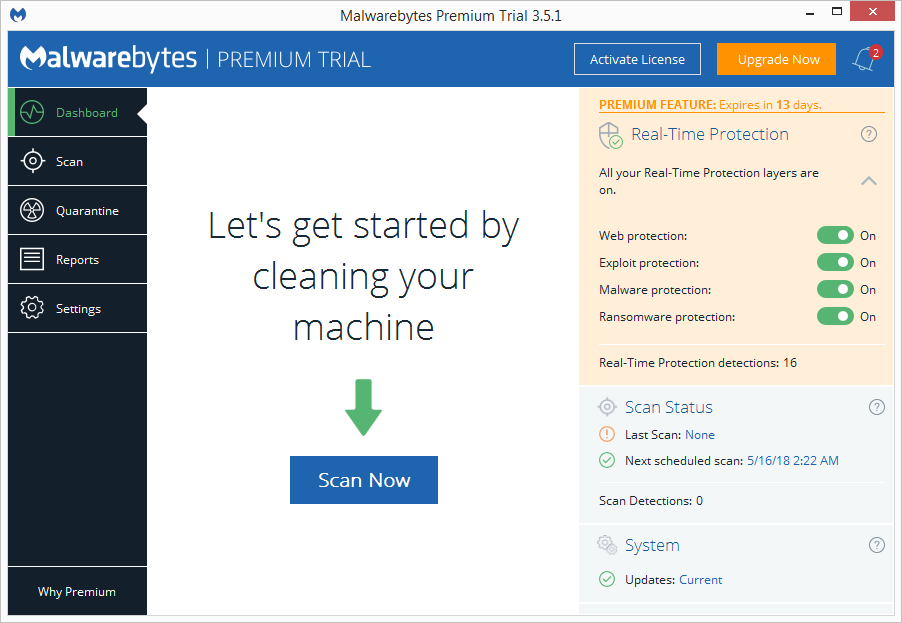
Task: Click the System gears icon
Action: coord(607,545)
